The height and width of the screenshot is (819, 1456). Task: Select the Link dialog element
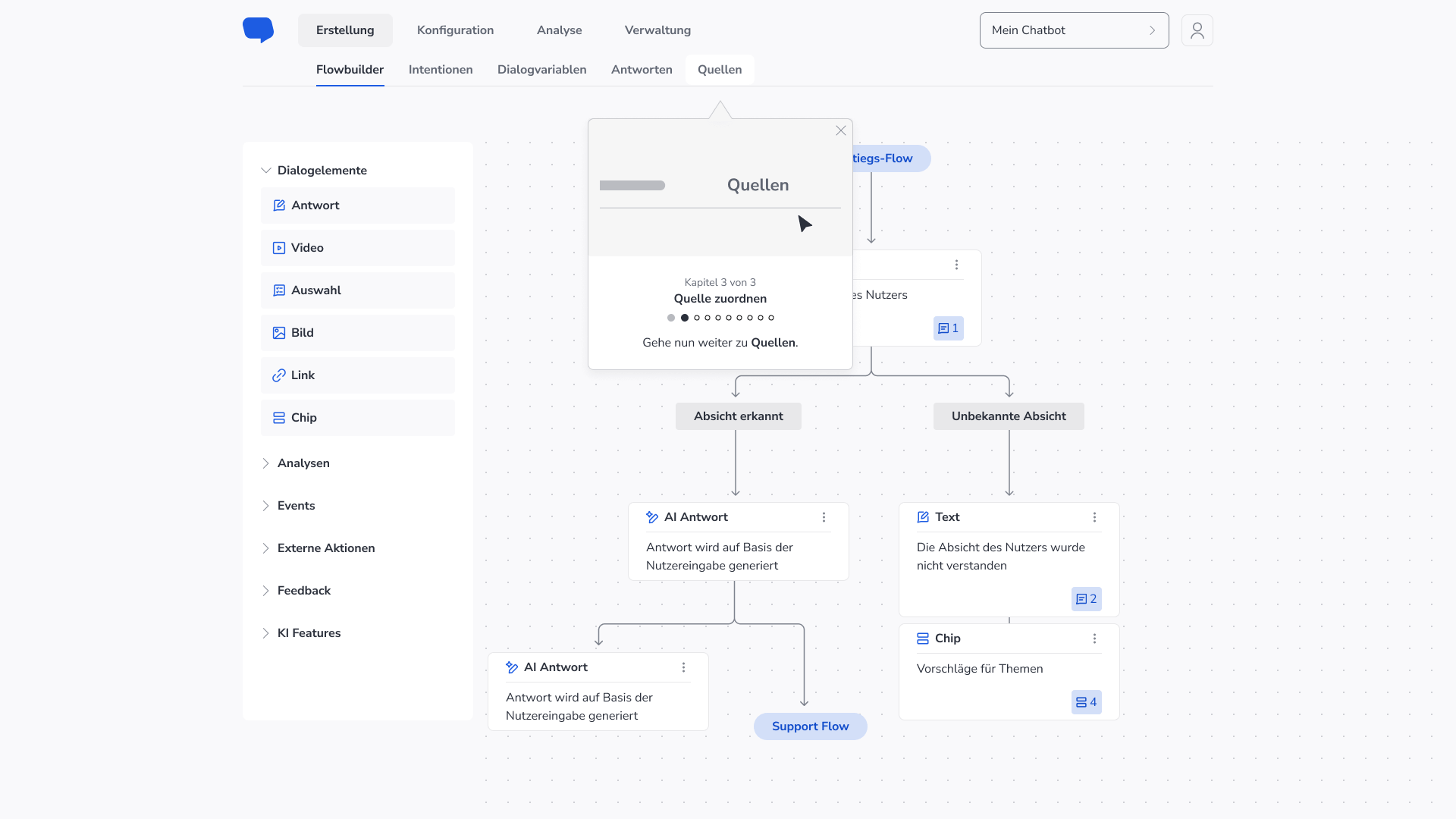(x=357, y=375)
